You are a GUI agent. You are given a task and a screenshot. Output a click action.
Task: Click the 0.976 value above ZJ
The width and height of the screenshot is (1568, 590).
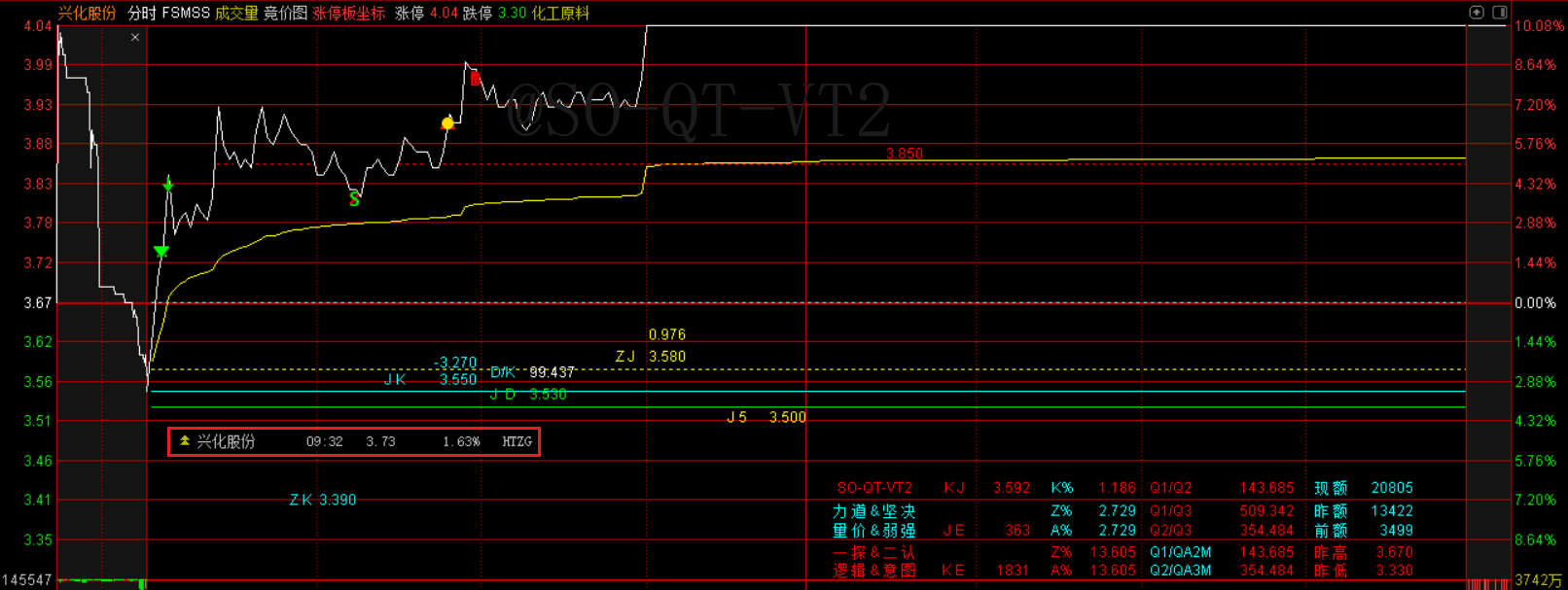point(667,334)
